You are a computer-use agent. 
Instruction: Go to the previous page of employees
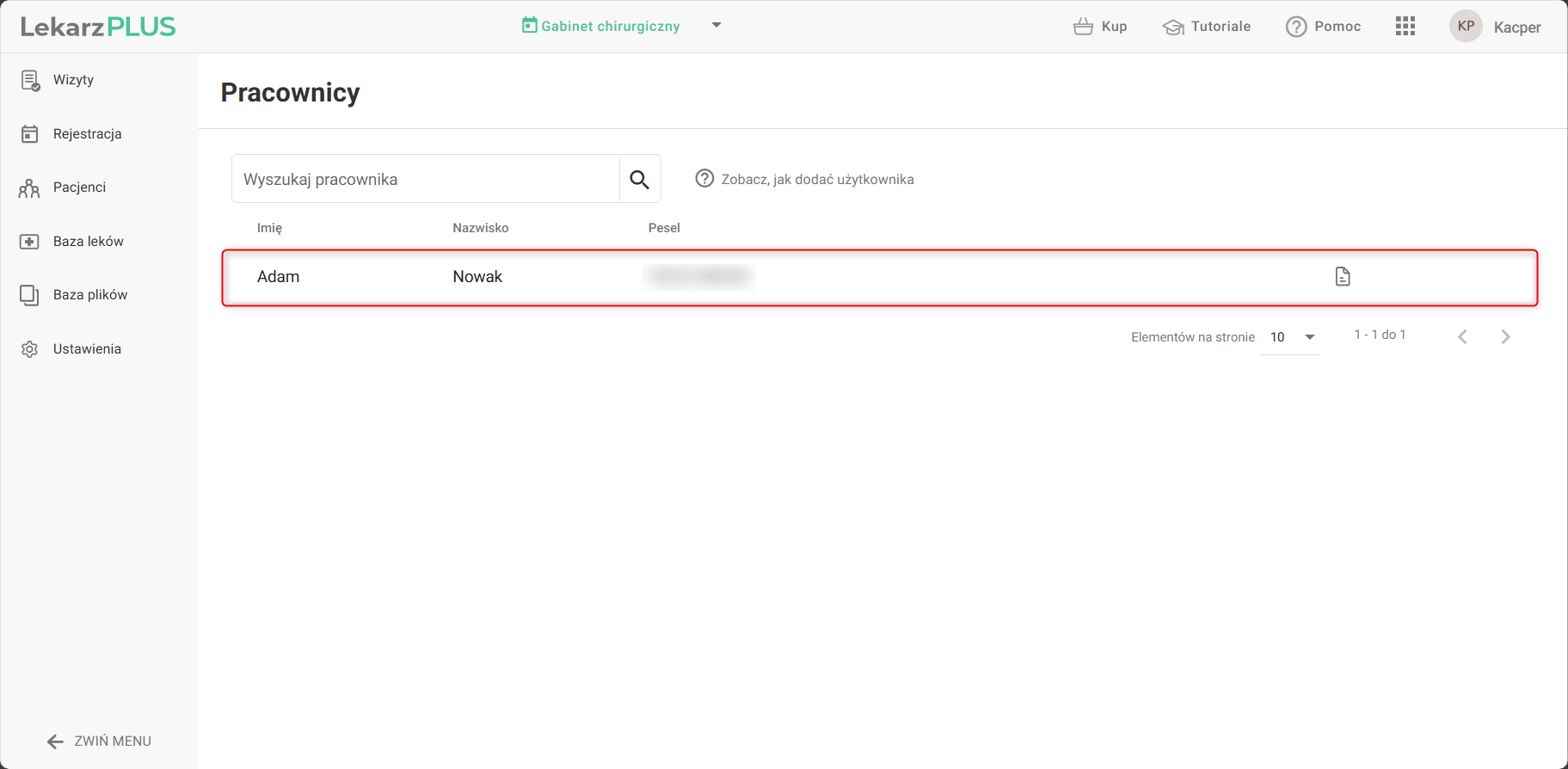click(1462, 337)
